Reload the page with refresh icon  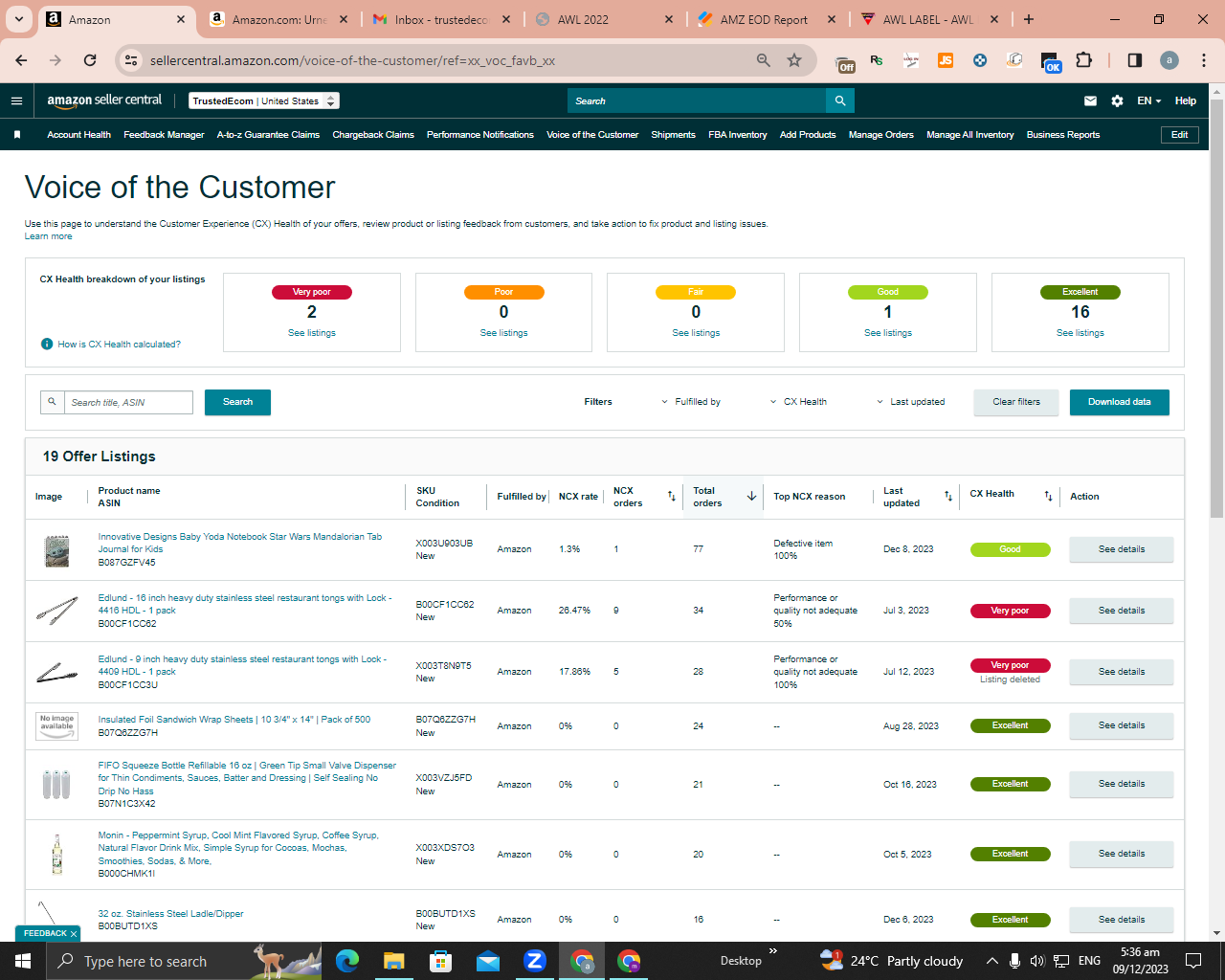(90, 60)
